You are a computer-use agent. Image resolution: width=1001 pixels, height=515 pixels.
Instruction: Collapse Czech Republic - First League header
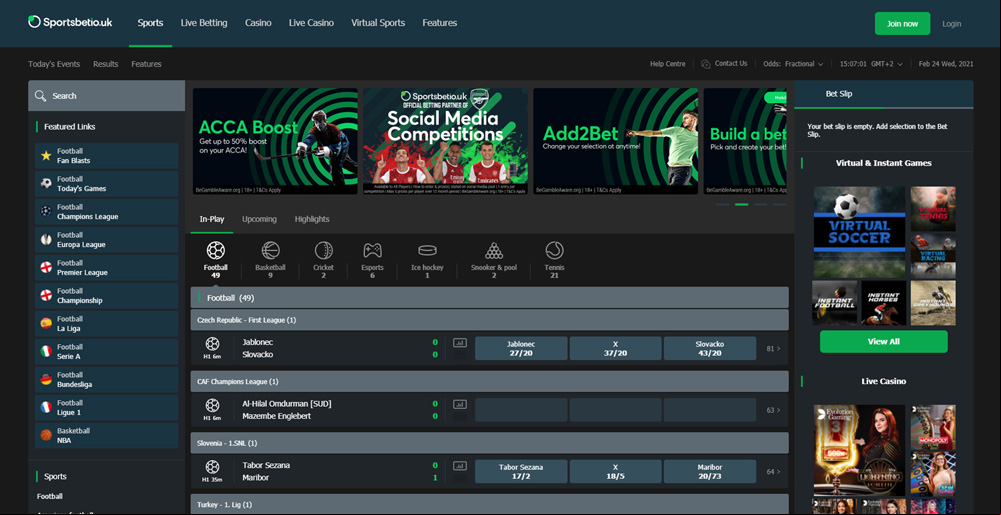(x=489, y=320)
